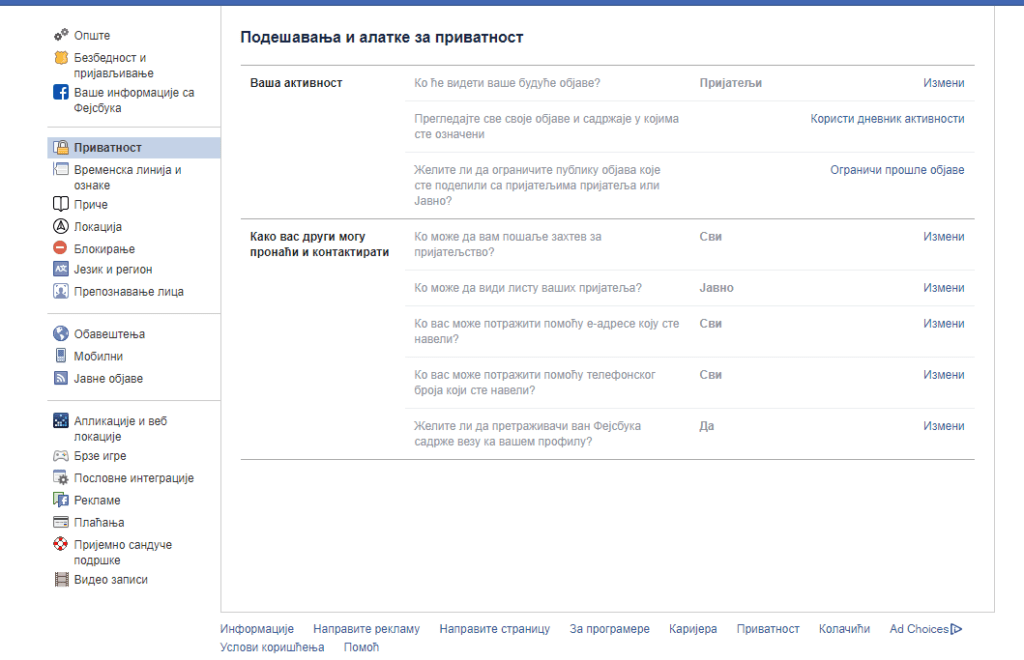
Task: Click the Помоћ footer link
Action: [x=362, y=647]
